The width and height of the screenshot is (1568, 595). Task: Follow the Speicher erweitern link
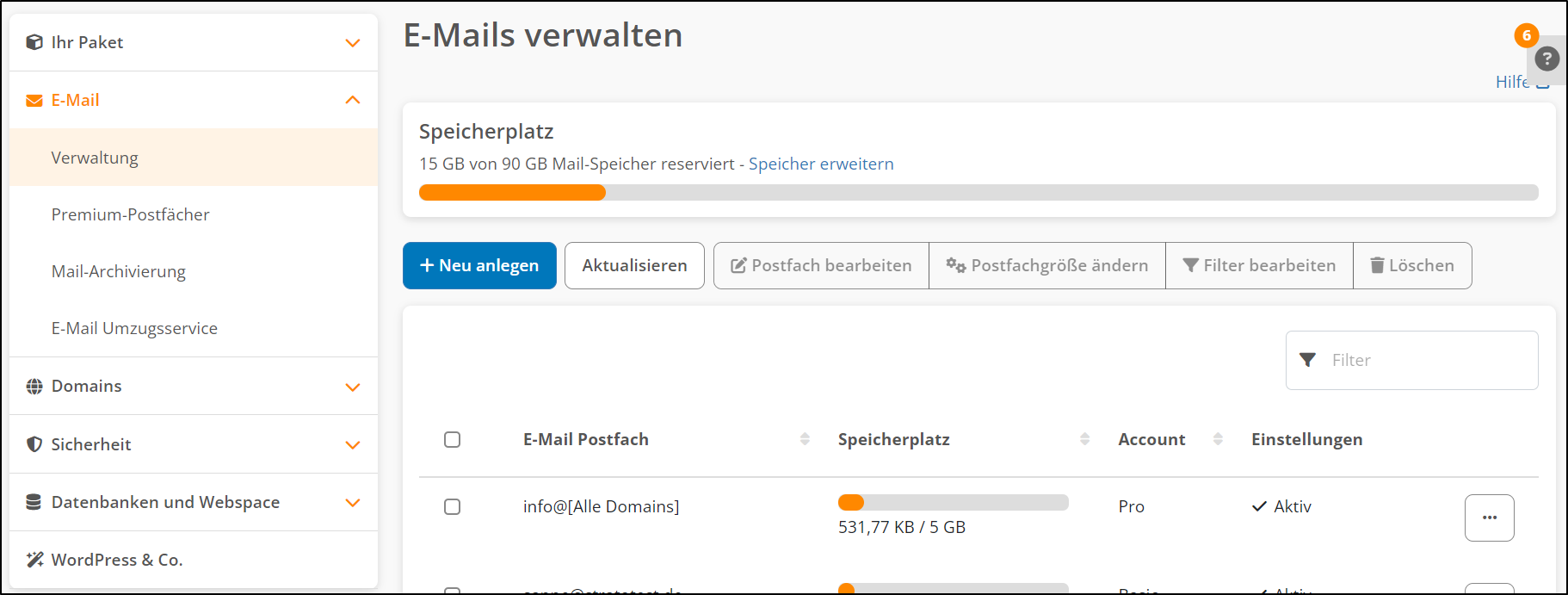[x=821, y=164]
